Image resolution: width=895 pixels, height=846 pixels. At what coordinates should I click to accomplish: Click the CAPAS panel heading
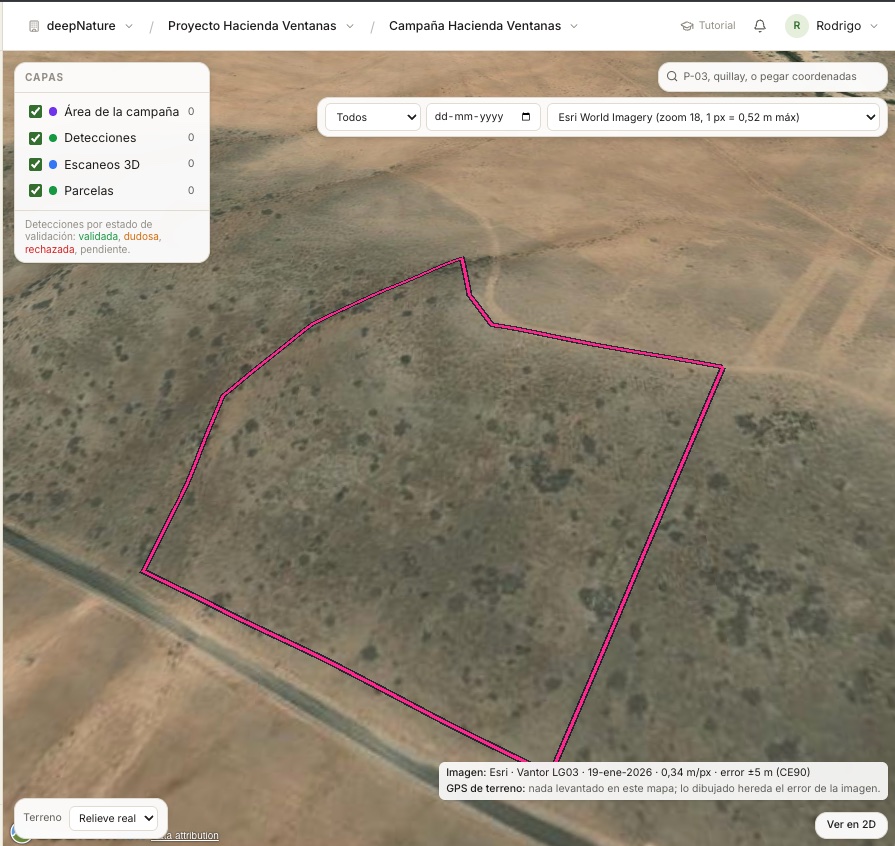(44, 77)
